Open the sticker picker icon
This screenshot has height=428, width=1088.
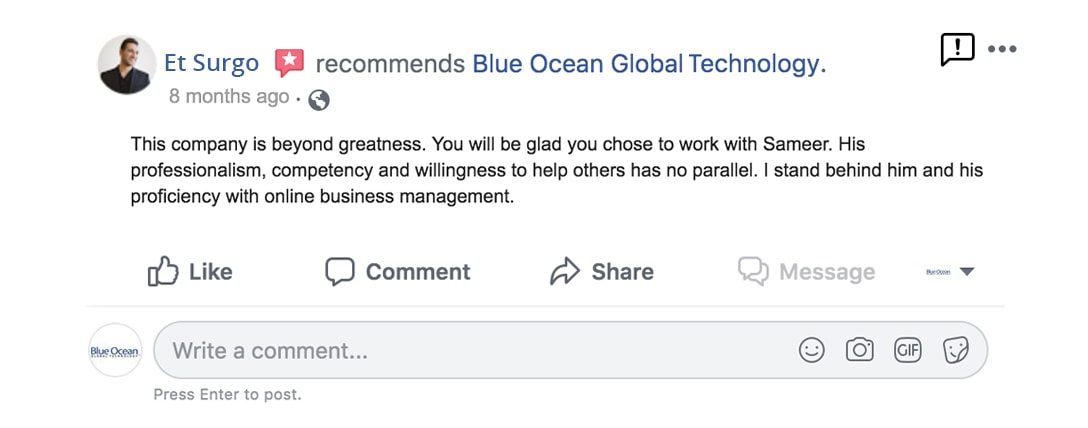pyautogui.click(x=955, y=350)
